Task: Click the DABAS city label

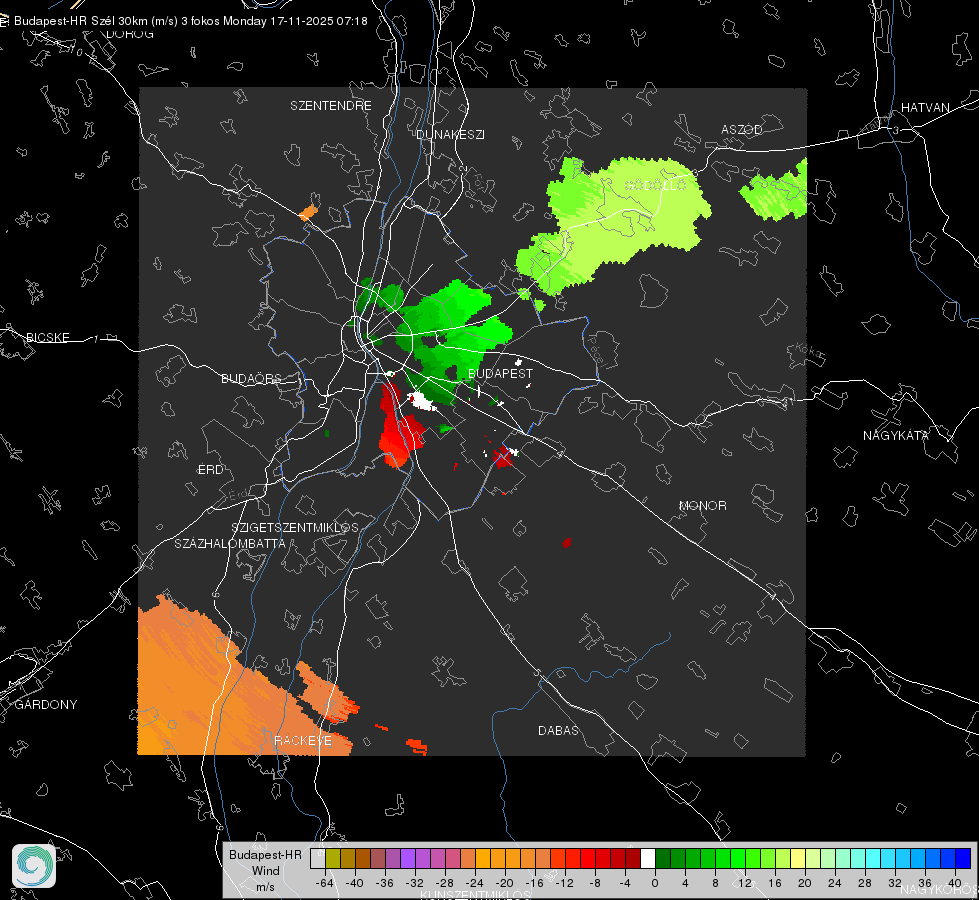Action: coord(558,731)
